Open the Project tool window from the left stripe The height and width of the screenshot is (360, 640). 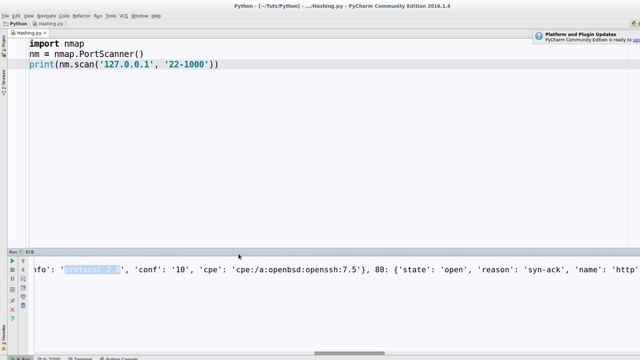pos(4,46)
